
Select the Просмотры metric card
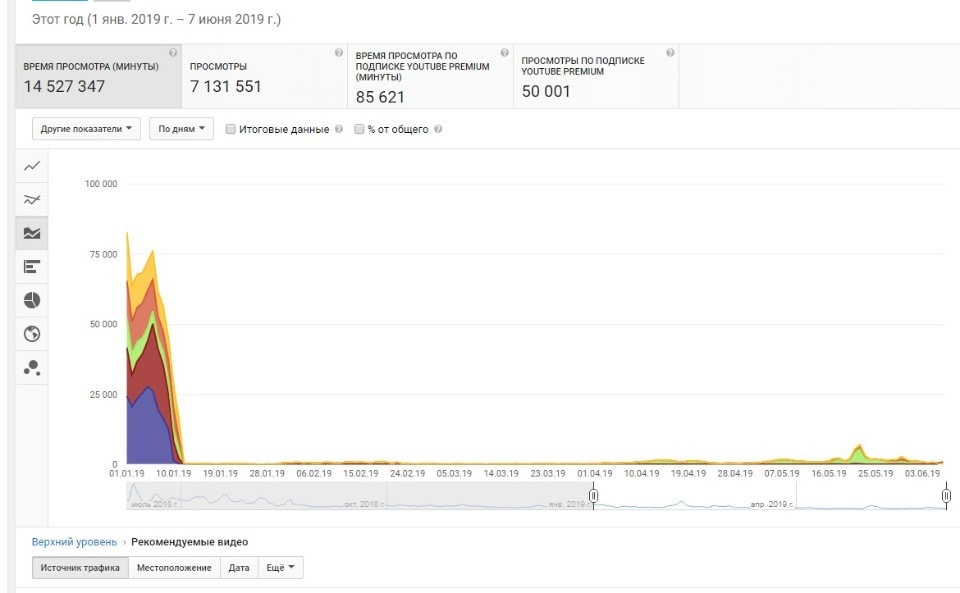(x=264, y=76)
